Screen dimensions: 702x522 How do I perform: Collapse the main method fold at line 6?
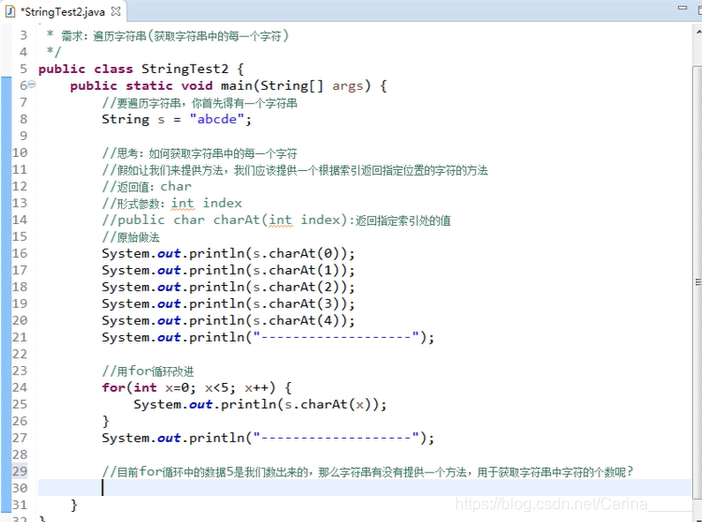[x=32, y=84]
